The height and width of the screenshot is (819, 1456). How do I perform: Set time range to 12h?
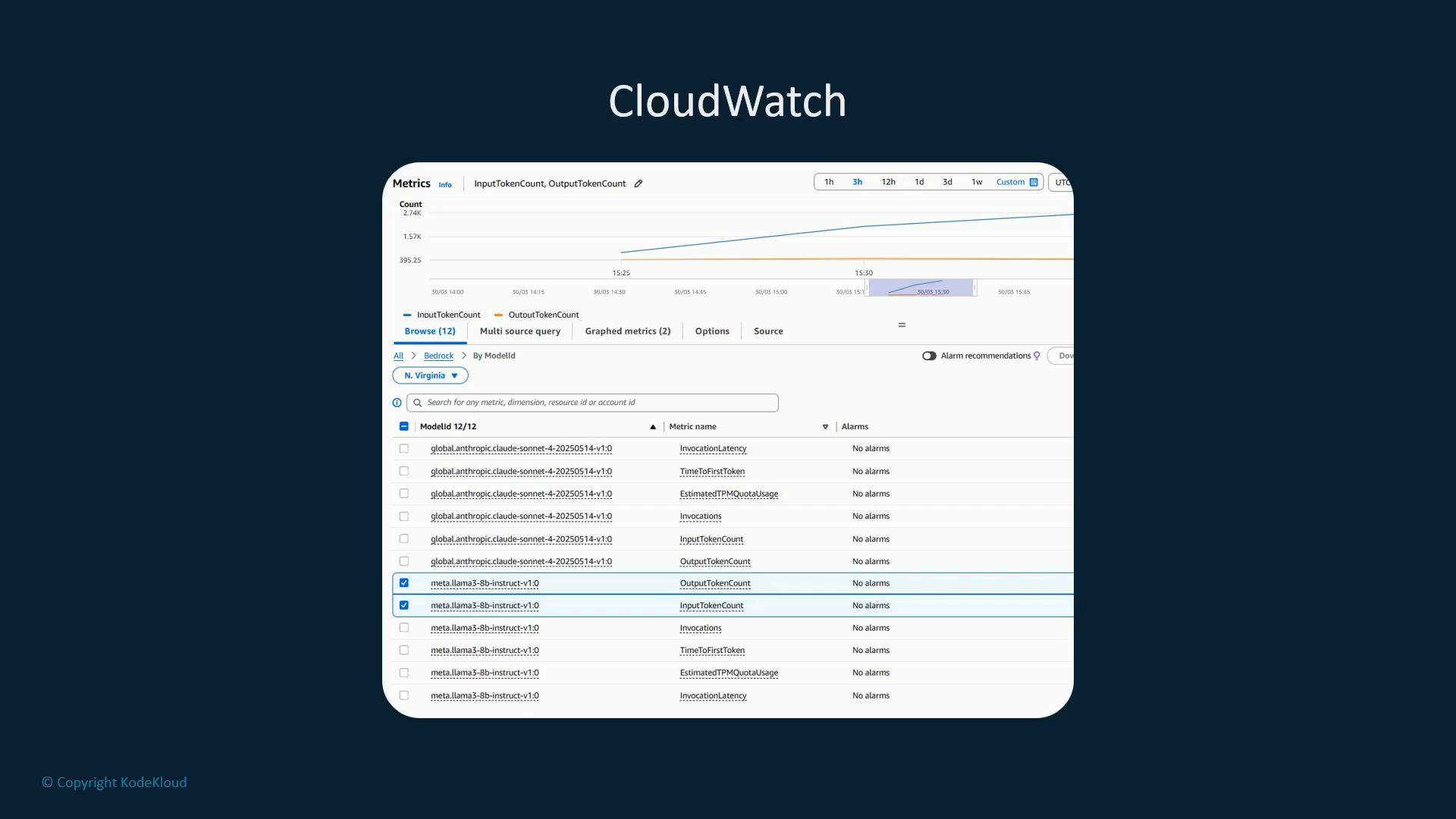(888, 182)
